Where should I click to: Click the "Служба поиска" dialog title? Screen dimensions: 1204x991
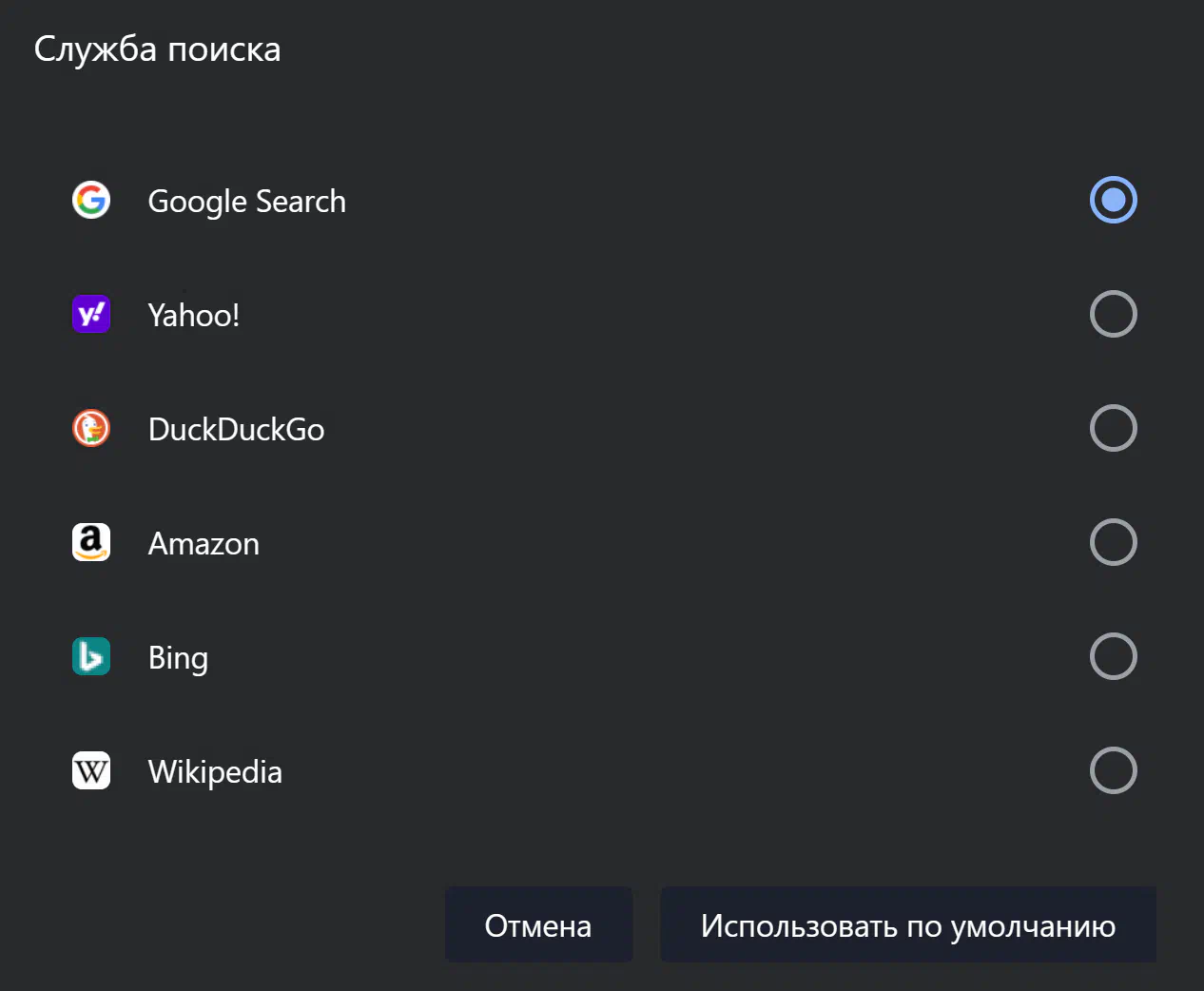pyautogui.click(x=158, y=49)
